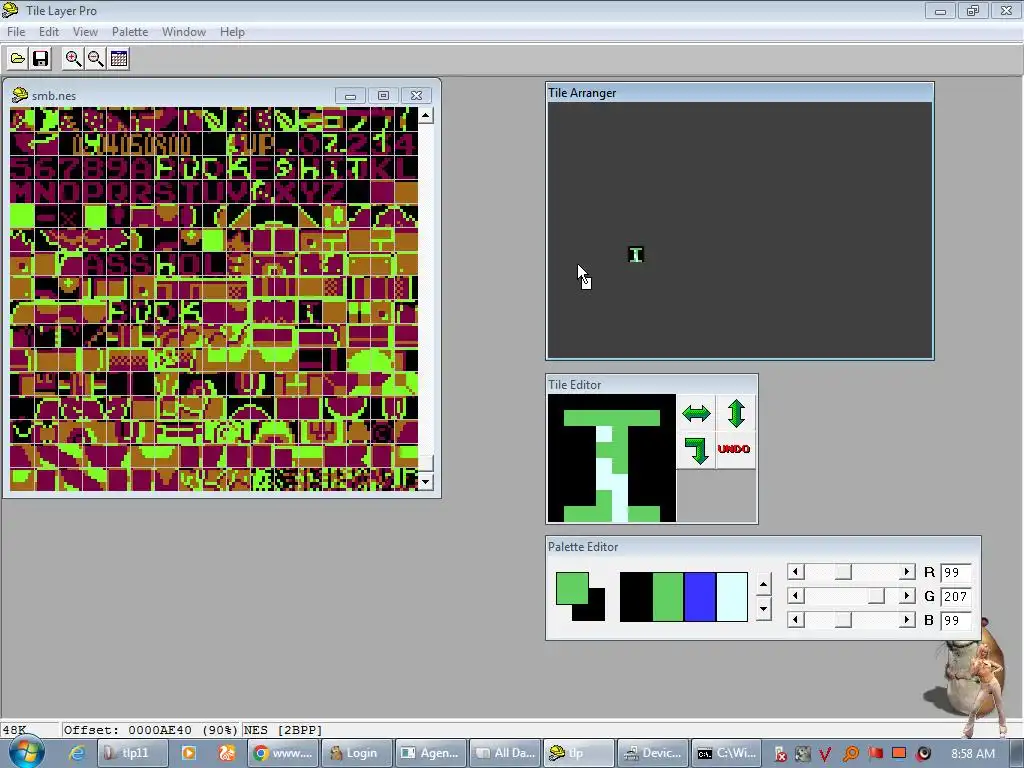Image resolution: width=1024 pixels, height=768 pixels.
Task: Toggle the Tile Arranger grid toolbar icon
Action: pyautogui.click(x=119, y=59)
